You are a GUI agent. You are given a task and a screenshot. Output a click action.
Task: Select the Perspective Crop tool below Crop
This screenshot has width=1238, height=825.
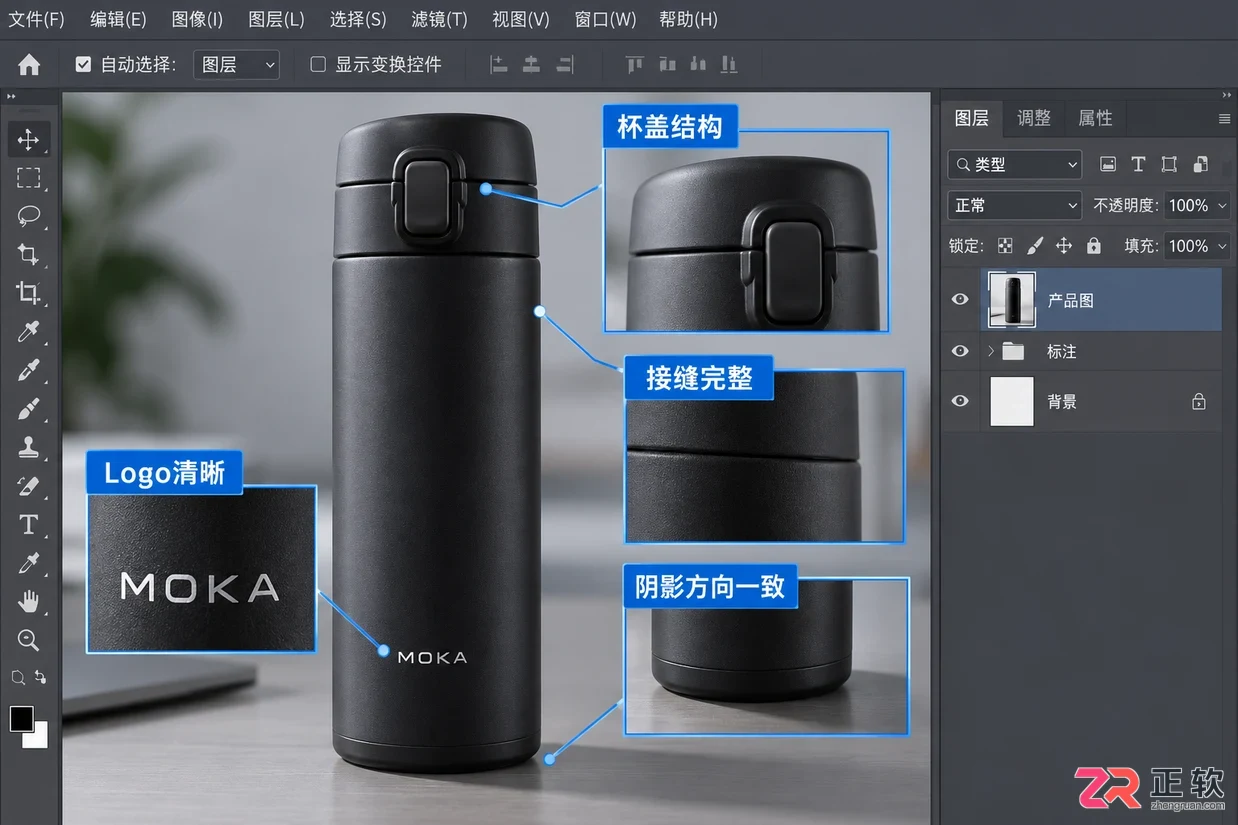point(28,293)
